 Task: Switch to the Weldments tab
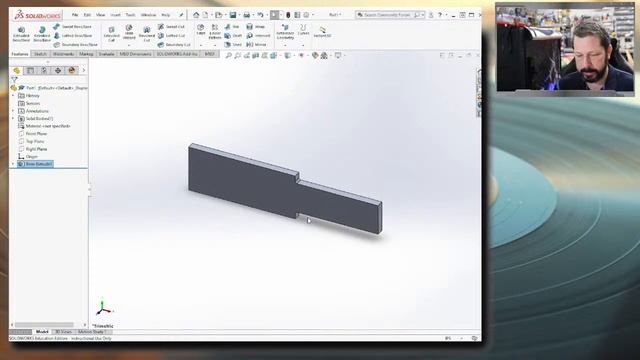point(63,54)
